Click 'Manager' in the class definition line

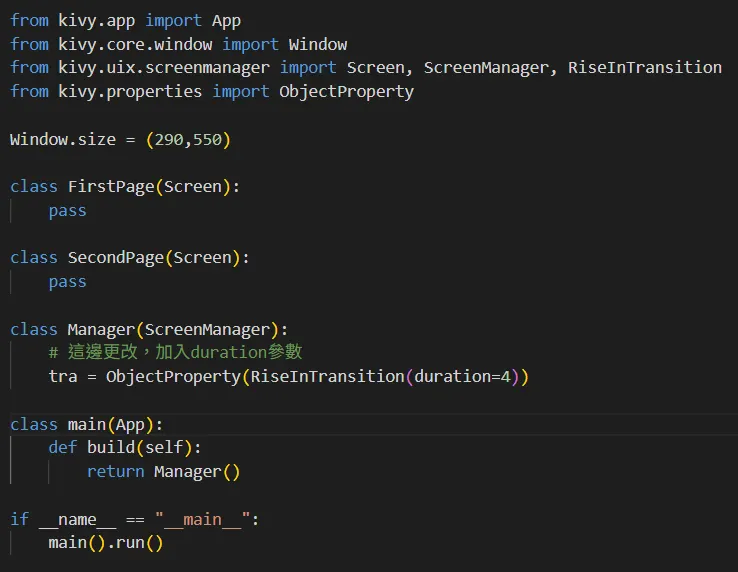coord(101,330)
